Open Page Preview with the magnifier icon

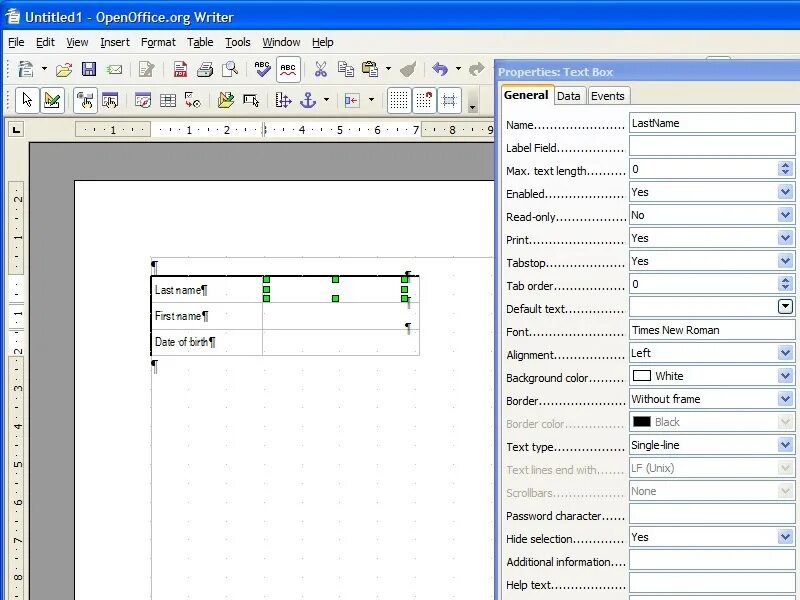pos(230,69)
